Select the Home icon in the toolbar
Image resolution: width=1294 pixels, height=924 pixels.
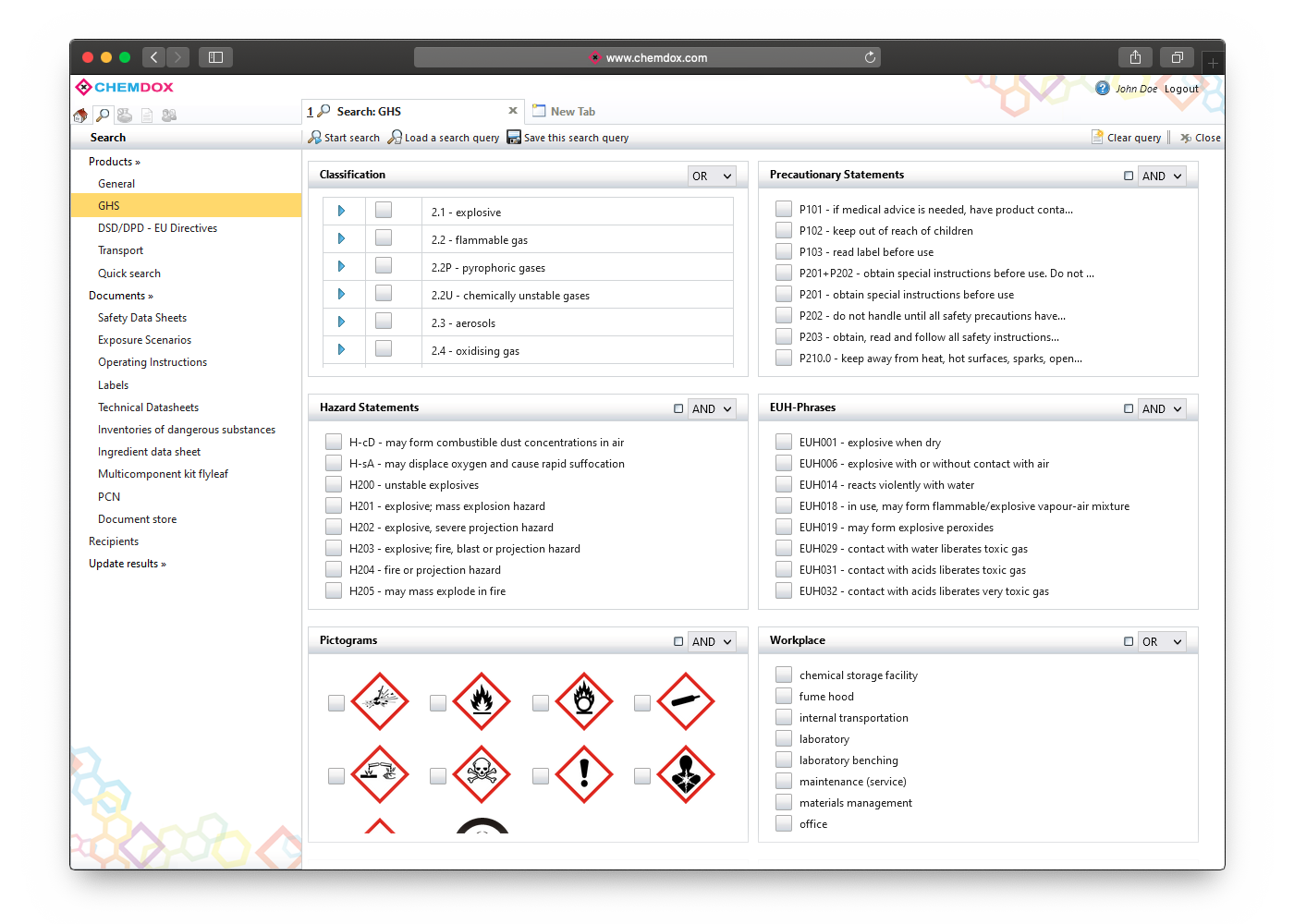pos(80,115)
